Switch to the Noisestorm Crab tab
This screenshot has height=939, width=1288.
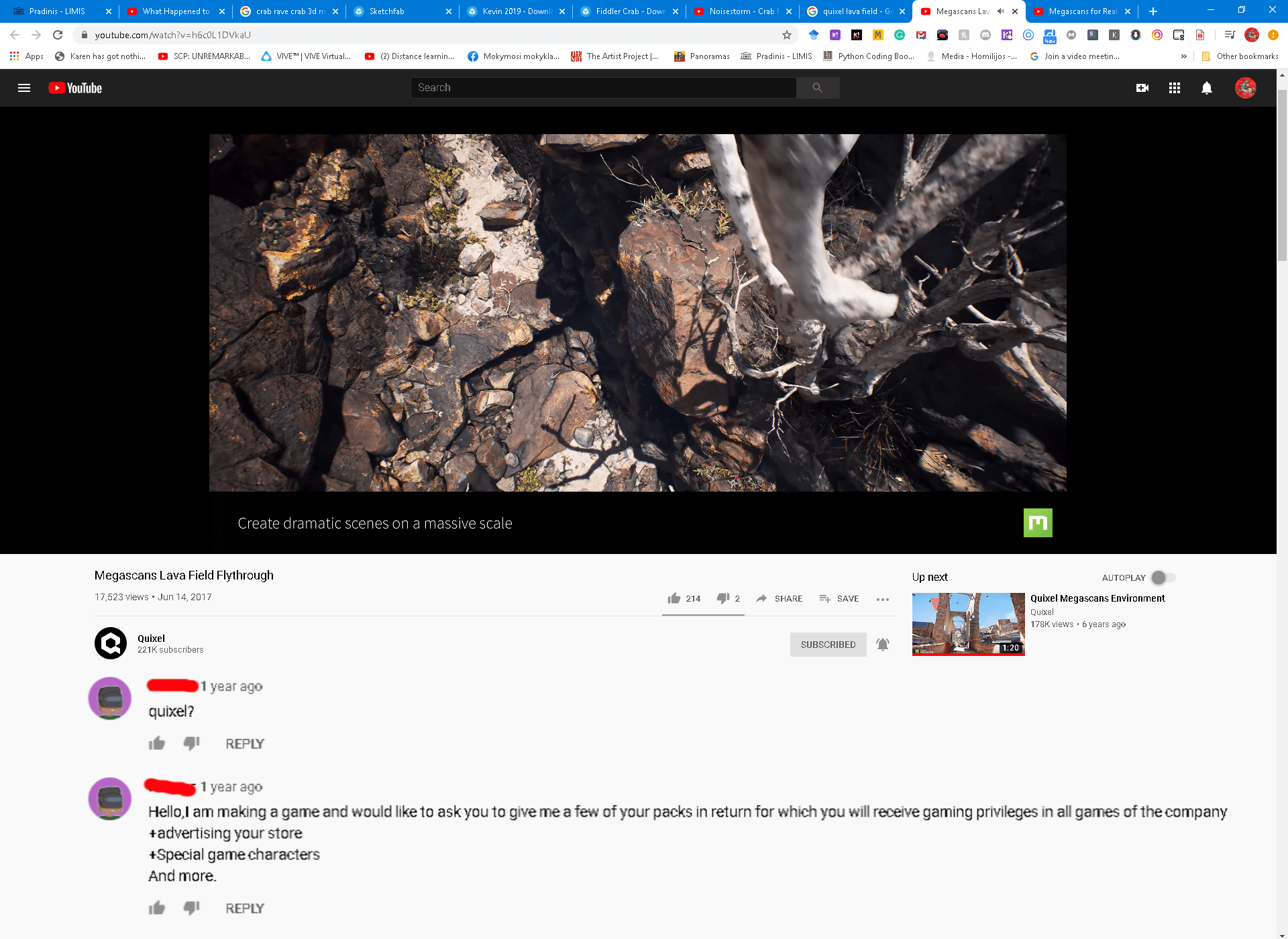[742, 11]
